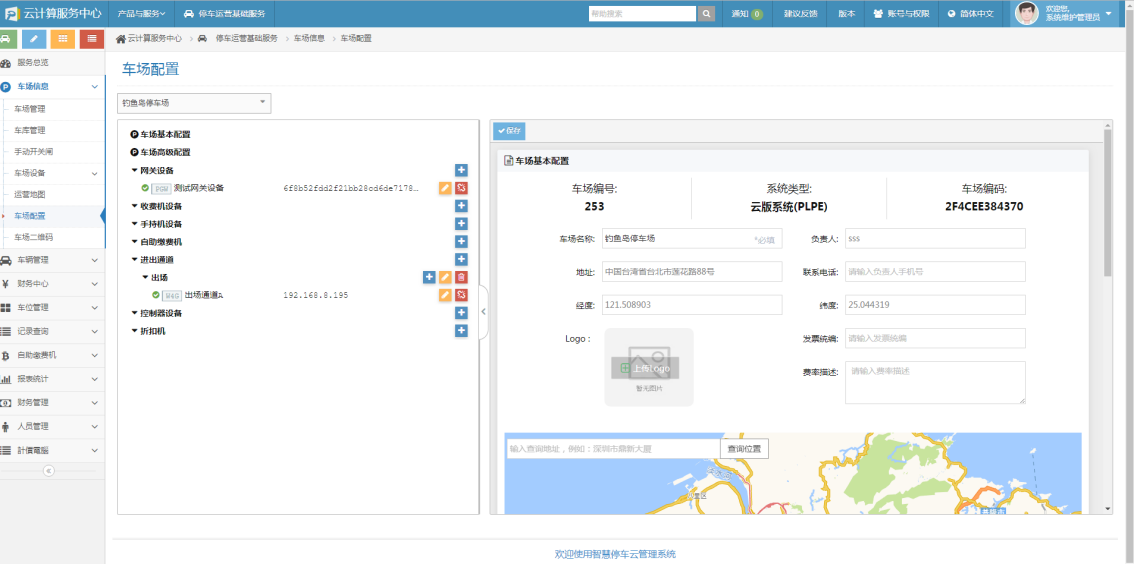Add a new 进出通道 with plus icon

(x=461, y=259)
